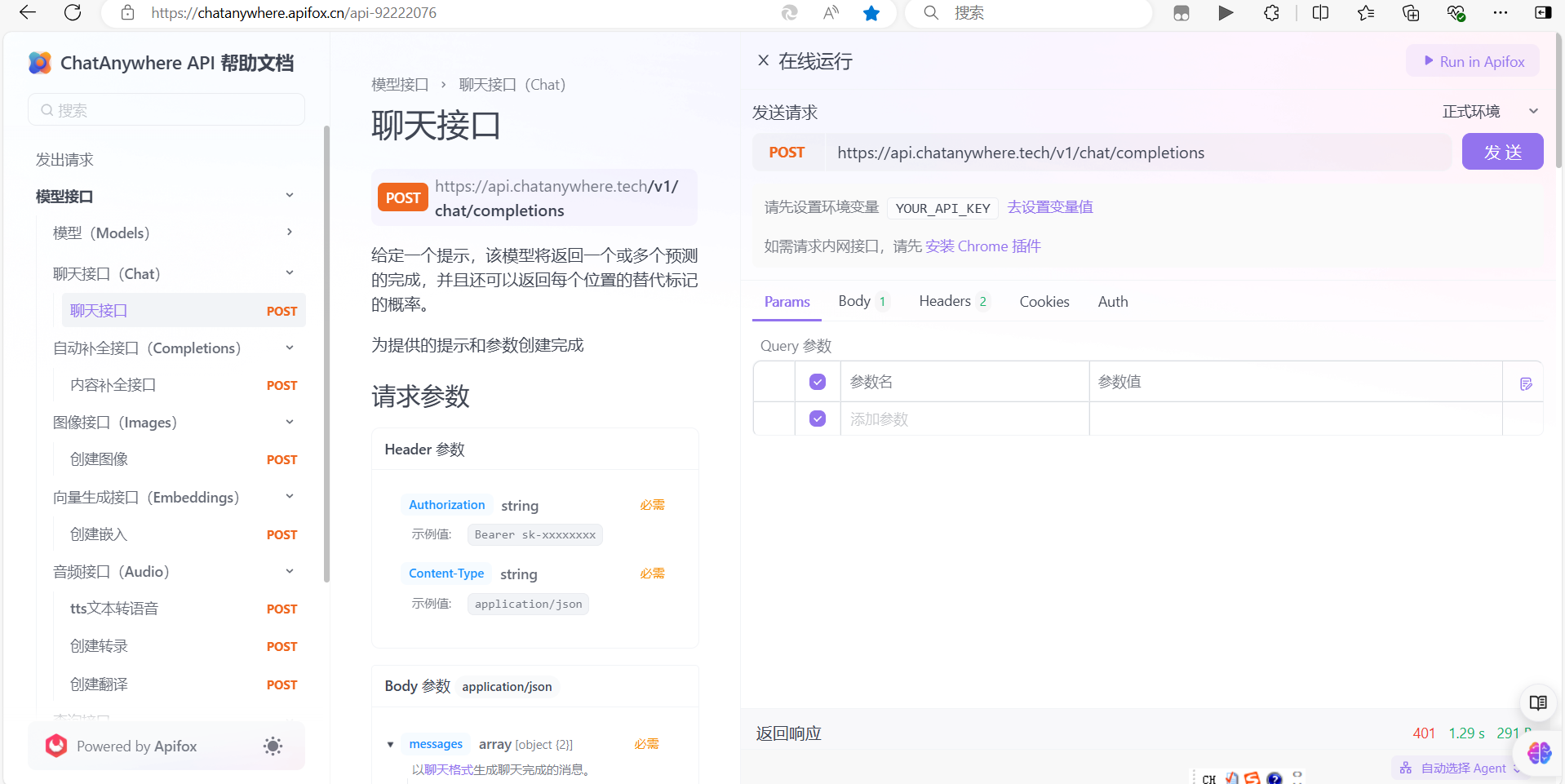1565x784 pixels.
Task: Open the Collections icon in toolbar
Action: point(1411,12)
